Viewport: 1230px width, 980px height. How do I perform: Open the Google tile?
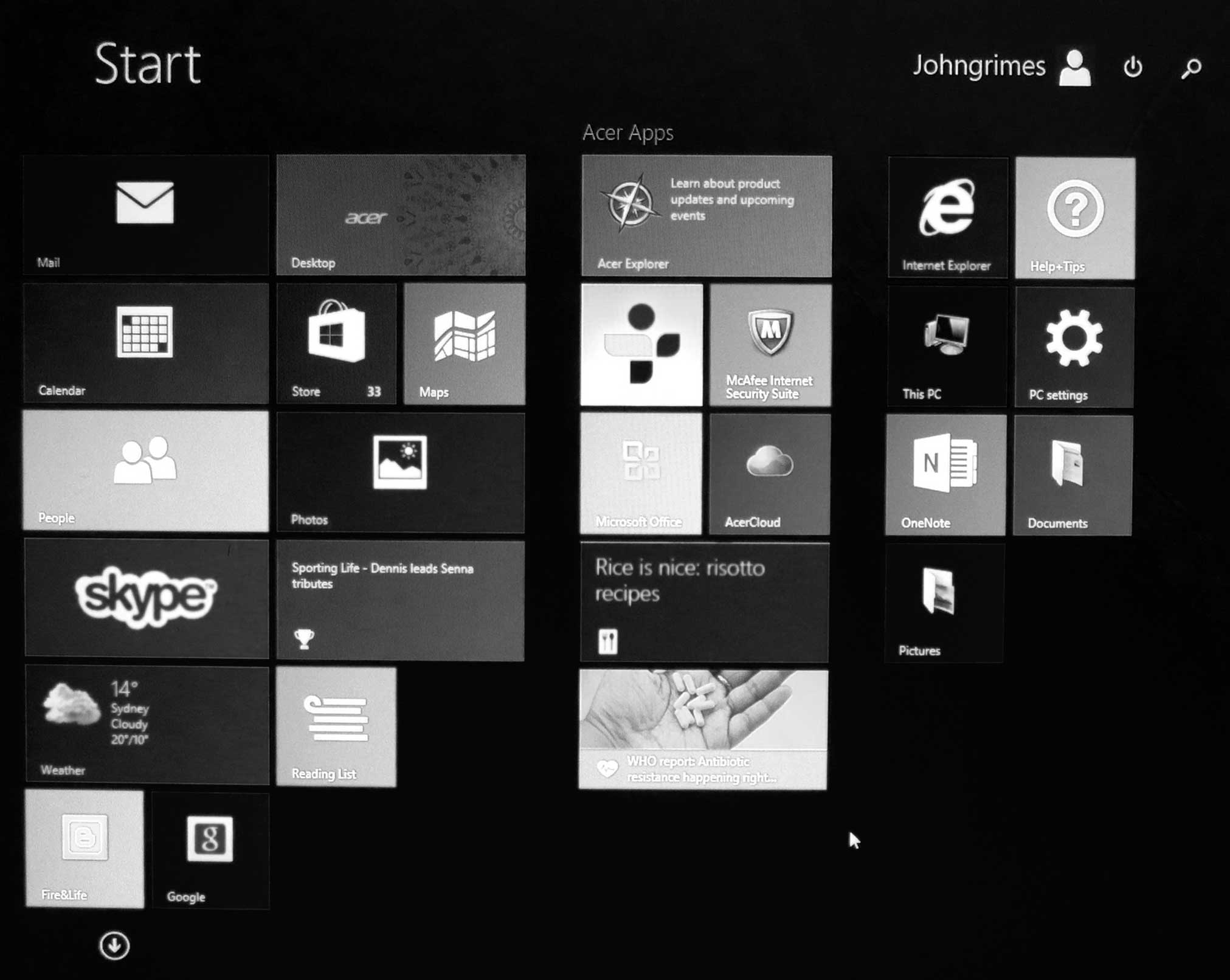(x=210, y=851)
